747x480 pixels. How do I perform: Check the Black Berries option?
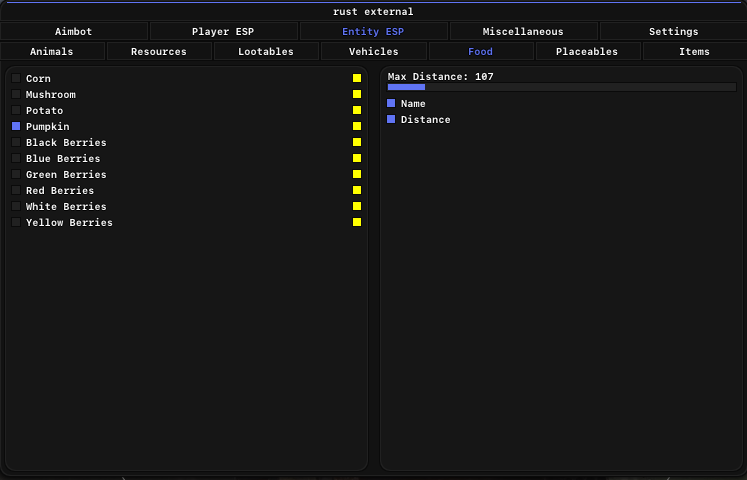click(x=16, y=142)
